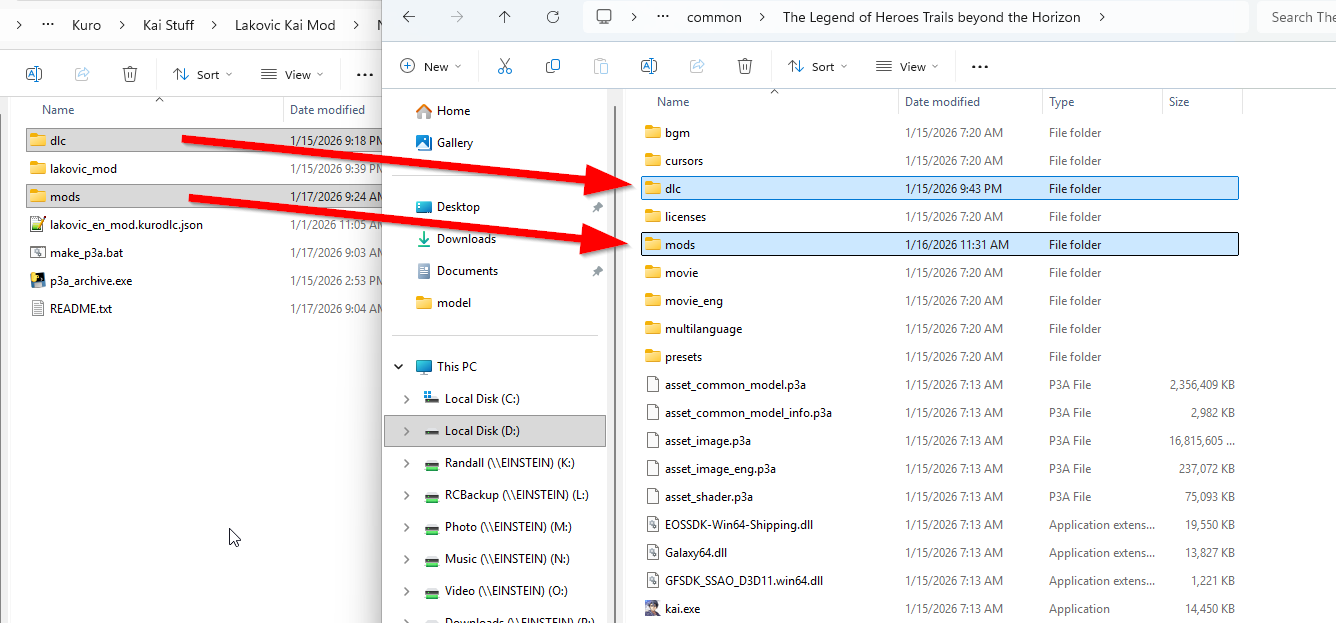Viewport: 1336px width, 623px height.
Task: Click Trails beyond the Horizon breadcrumb
Action: coord(931,17)
